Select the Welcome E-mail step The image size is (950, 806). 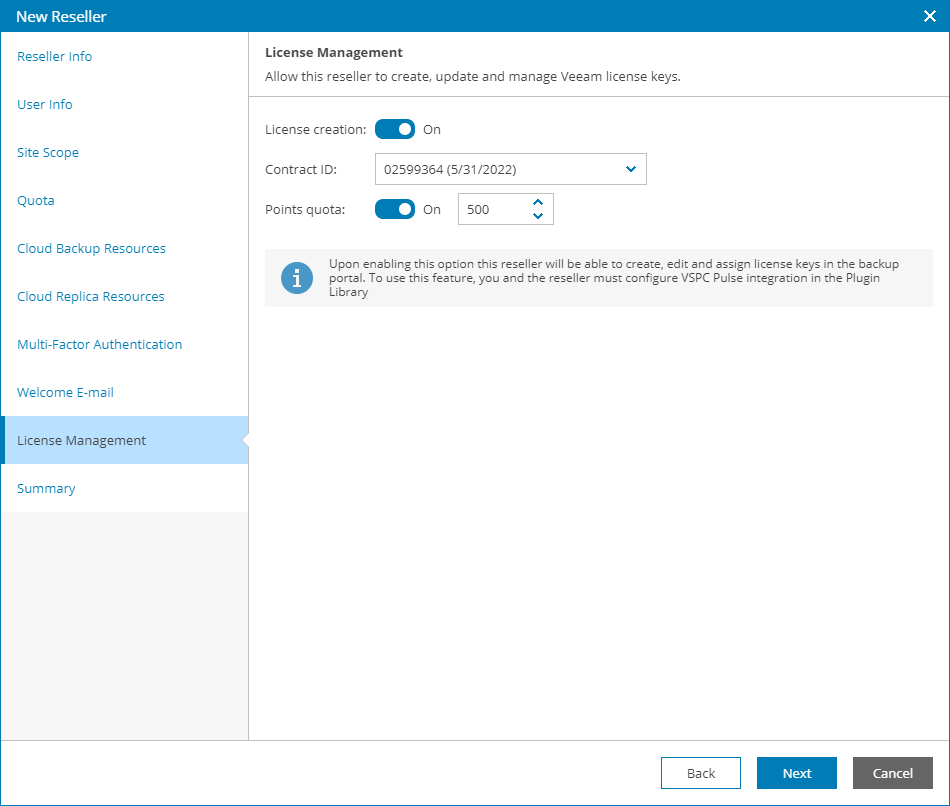pyautogui.click(x=66, y=393)
